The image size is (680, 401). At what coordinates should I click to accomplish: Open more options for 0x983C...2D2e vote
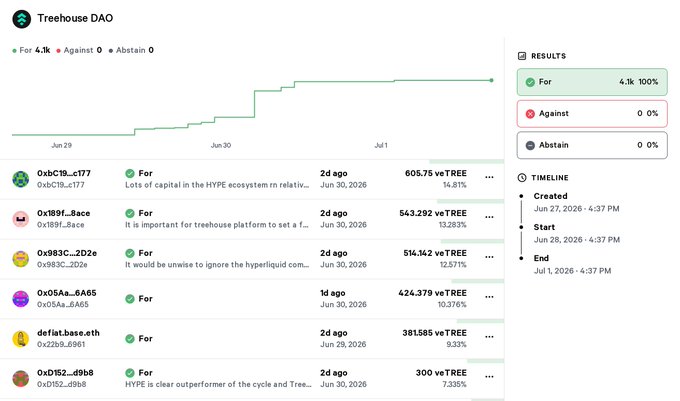click(x=489, y=257)
